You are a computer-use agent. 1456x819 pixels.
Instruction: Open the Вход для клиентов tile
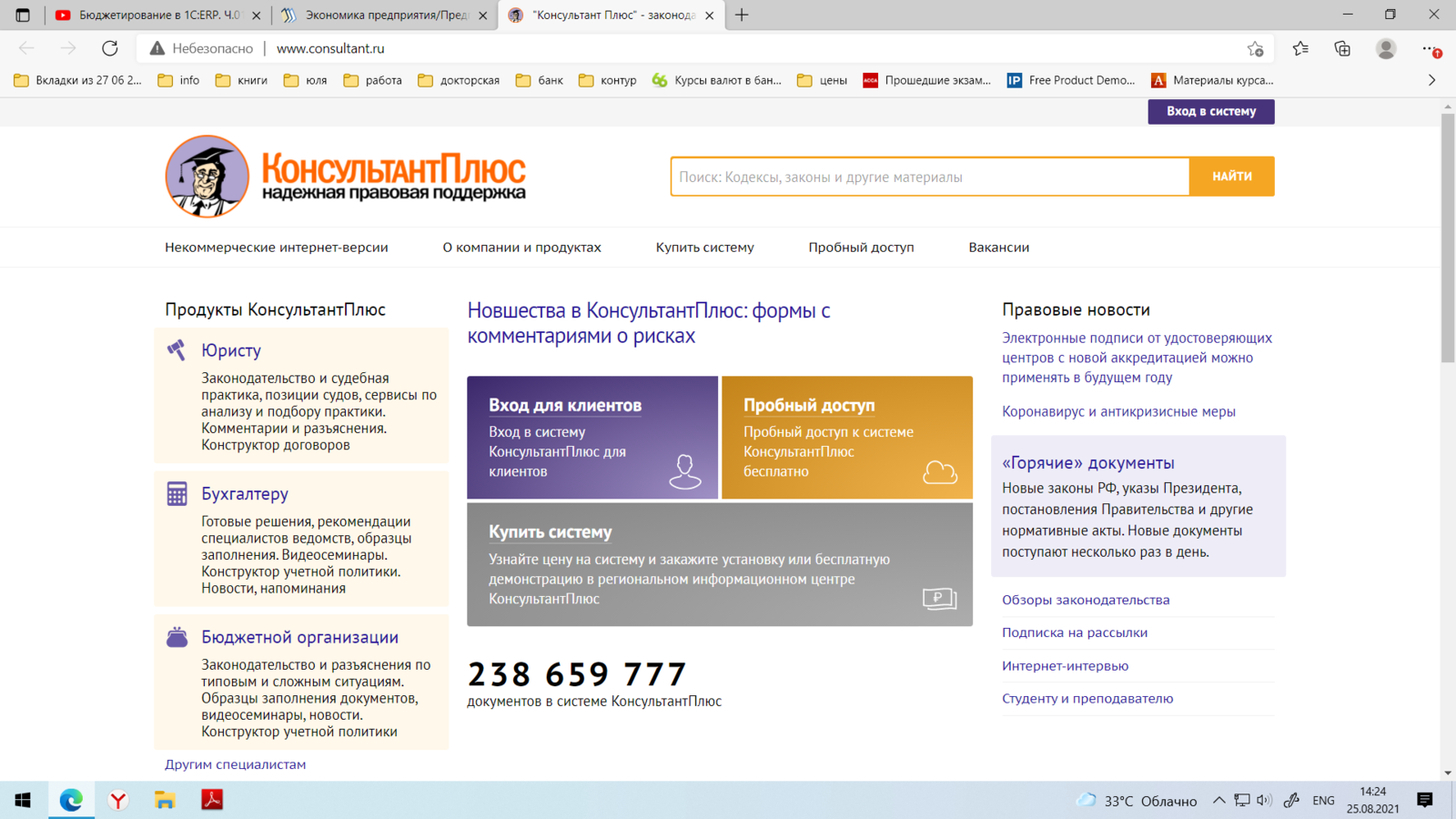click(592, 438)
